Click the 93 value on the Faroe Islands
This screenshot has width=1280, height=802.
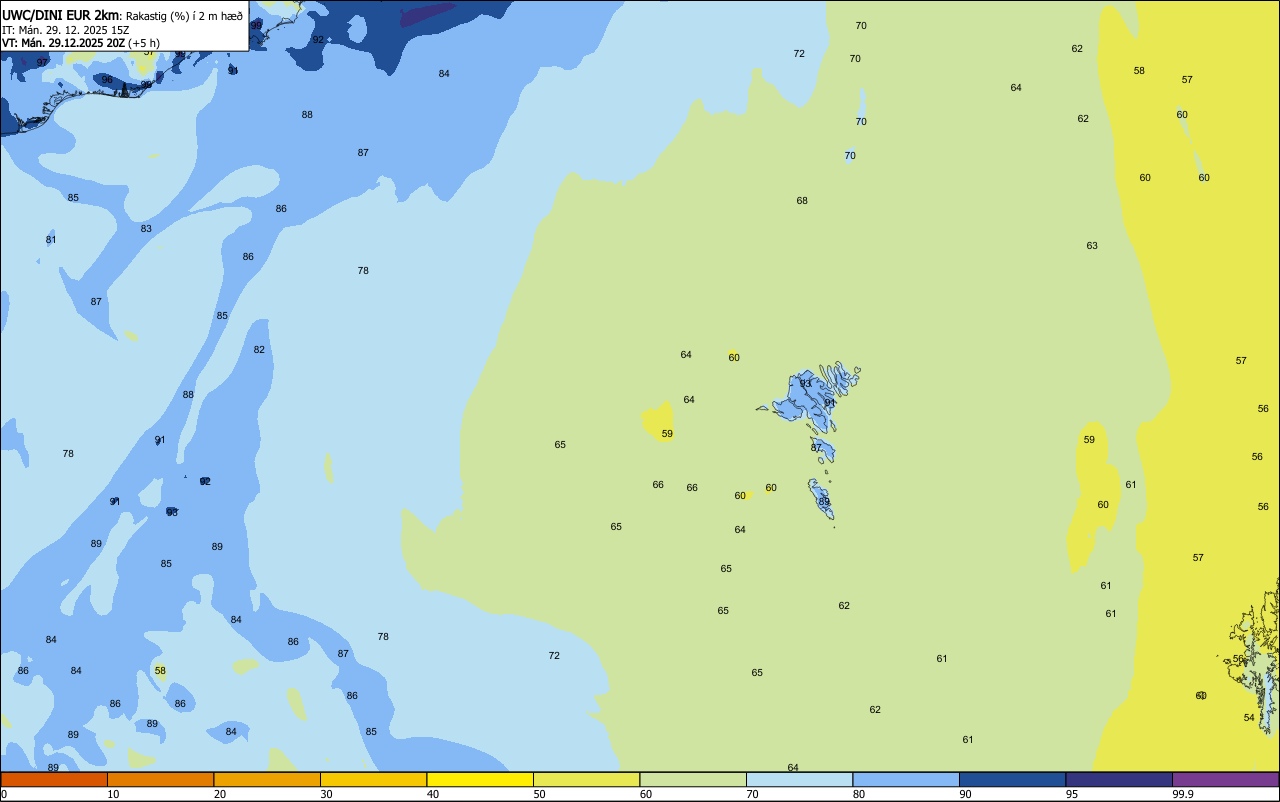806,384
